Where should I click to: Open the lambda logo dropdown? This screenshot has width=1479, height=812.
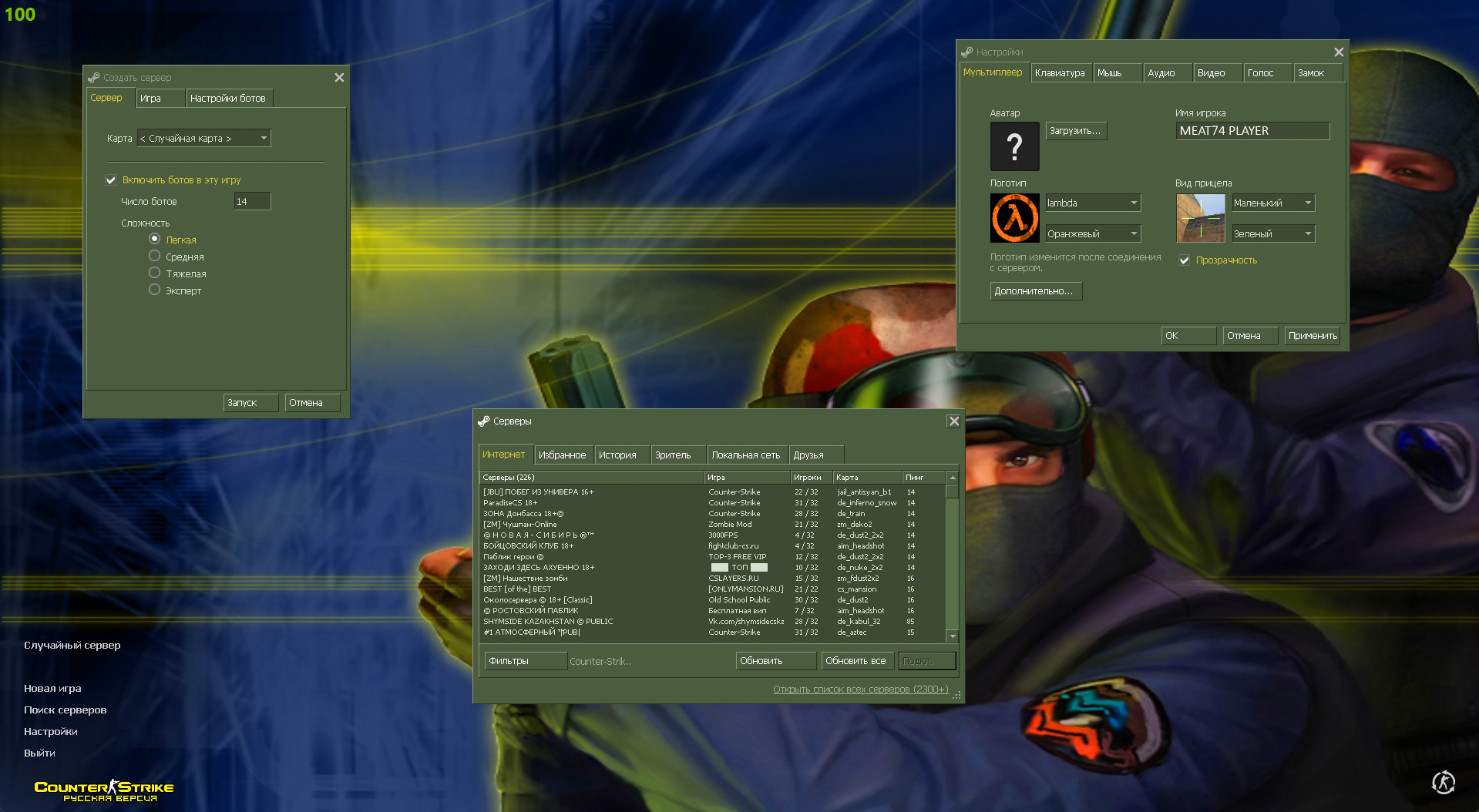1093,203
